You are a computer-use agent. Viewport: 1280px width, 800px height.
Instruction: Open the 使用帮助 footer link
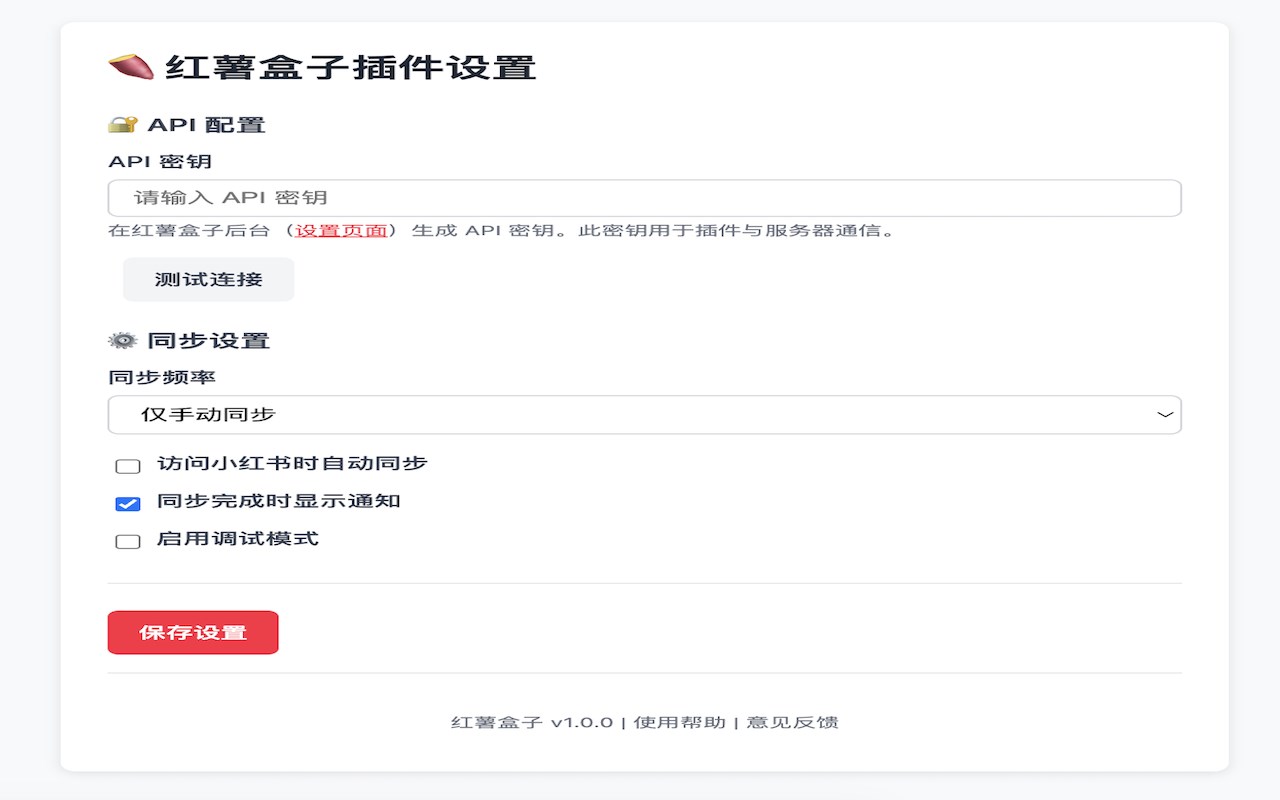tap(680, 722)
